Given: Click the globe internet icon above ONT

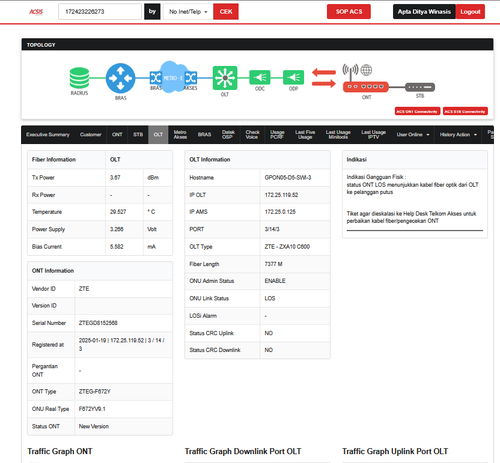Looking at the screenshot, I should (366, 70).
